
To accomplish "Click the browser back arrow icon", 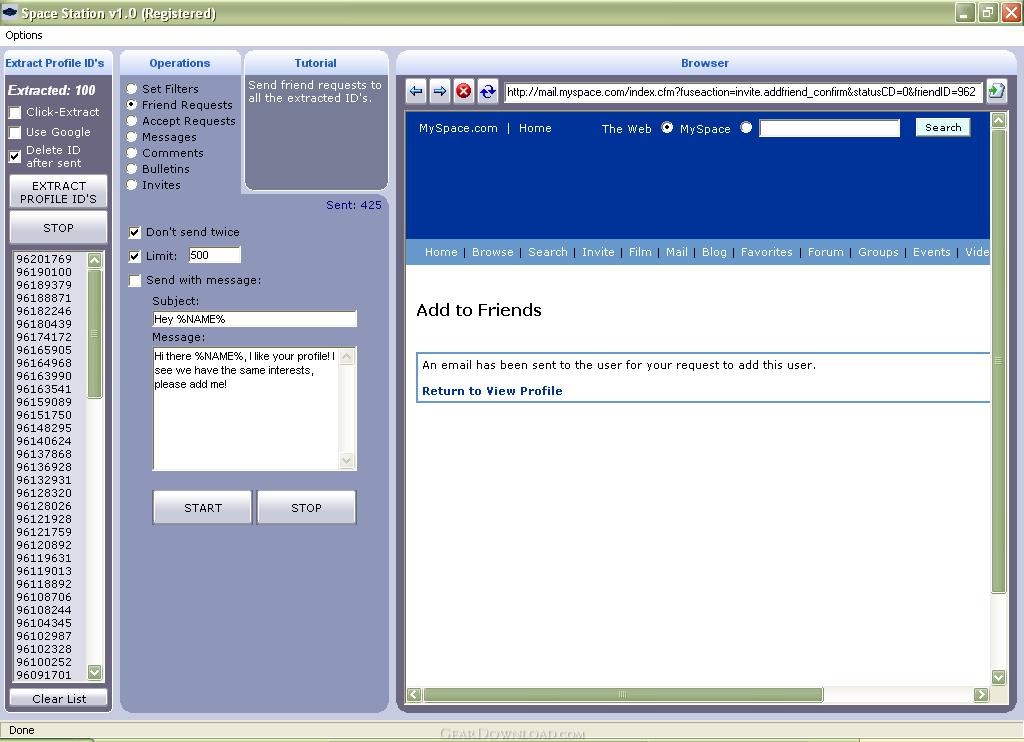I will [x=416, y=91].
